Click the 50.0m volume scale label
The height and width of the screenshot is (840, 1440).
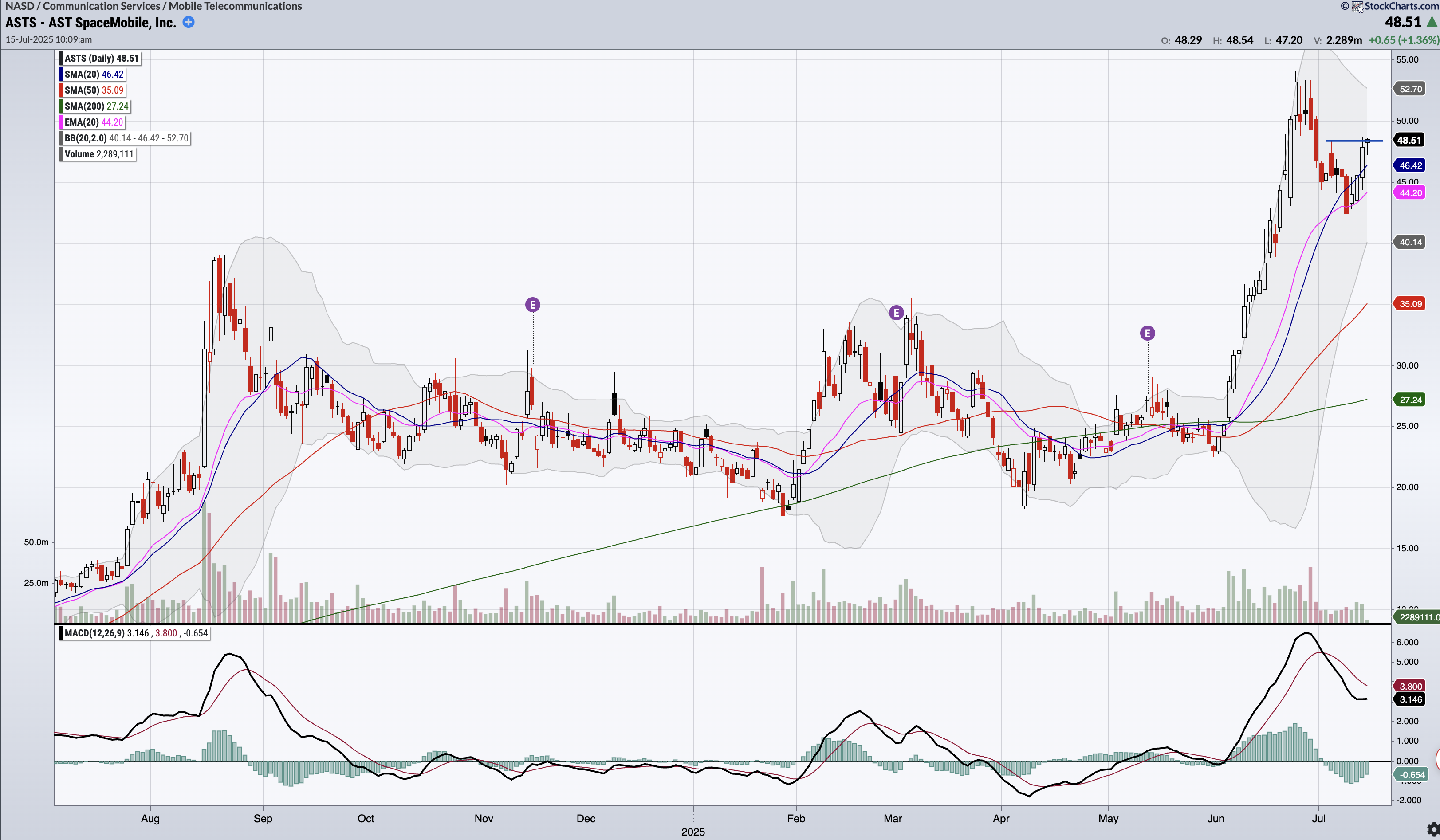(36, 542)
